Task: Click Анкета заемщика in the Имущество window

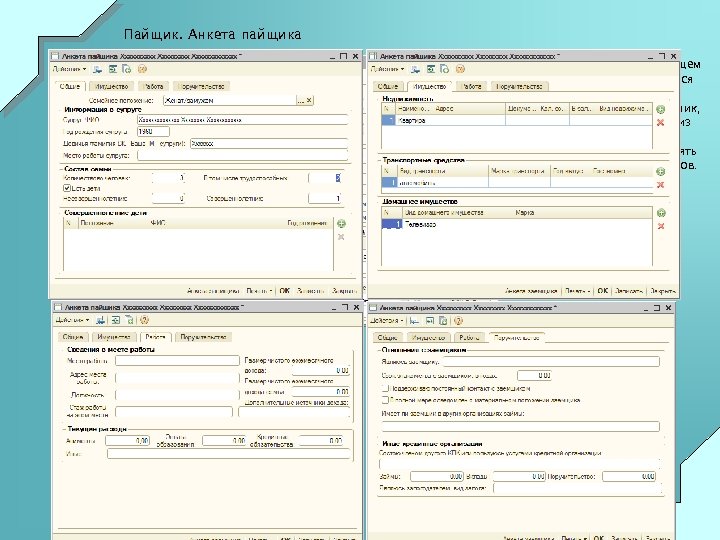Action: pyautogui.click(x=530, y=291)
